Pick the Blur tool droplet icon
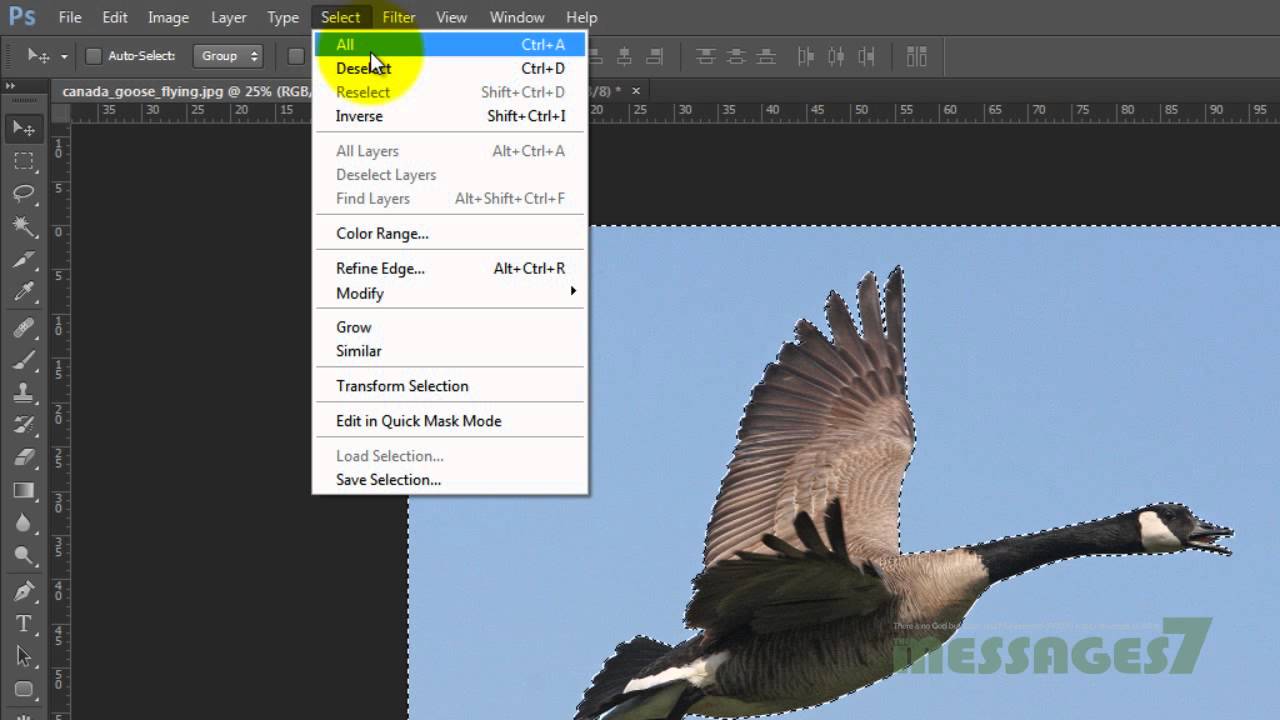This screenshot has height=720, width=1280. pyautogui.click(x=23, y=524)
